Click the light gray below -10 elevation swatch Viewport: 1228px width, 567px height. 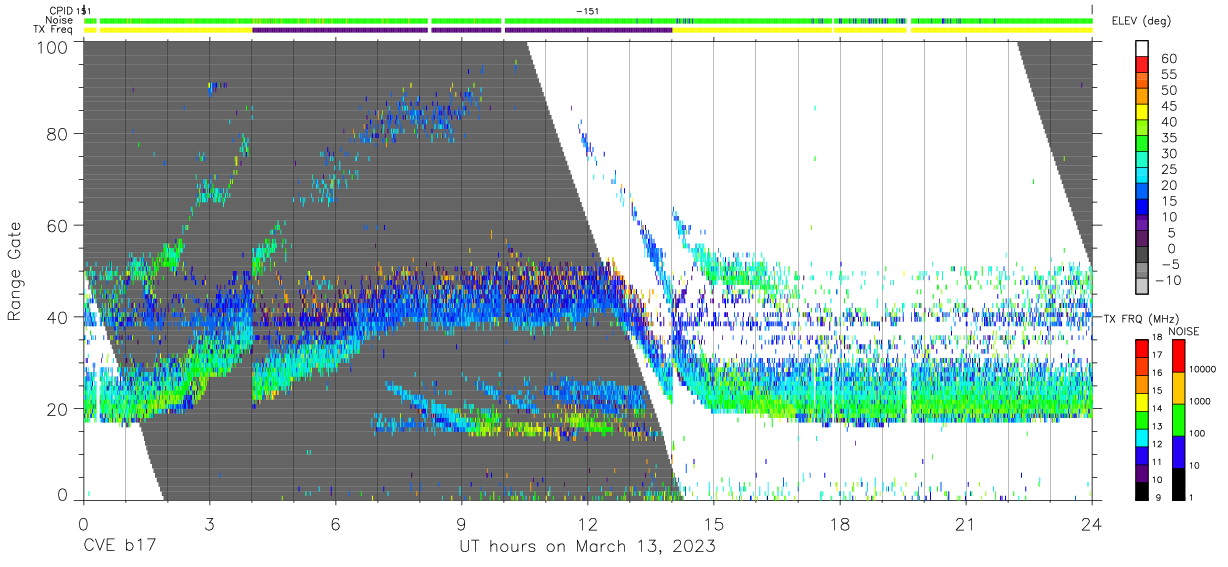(x=1143, y=288)
